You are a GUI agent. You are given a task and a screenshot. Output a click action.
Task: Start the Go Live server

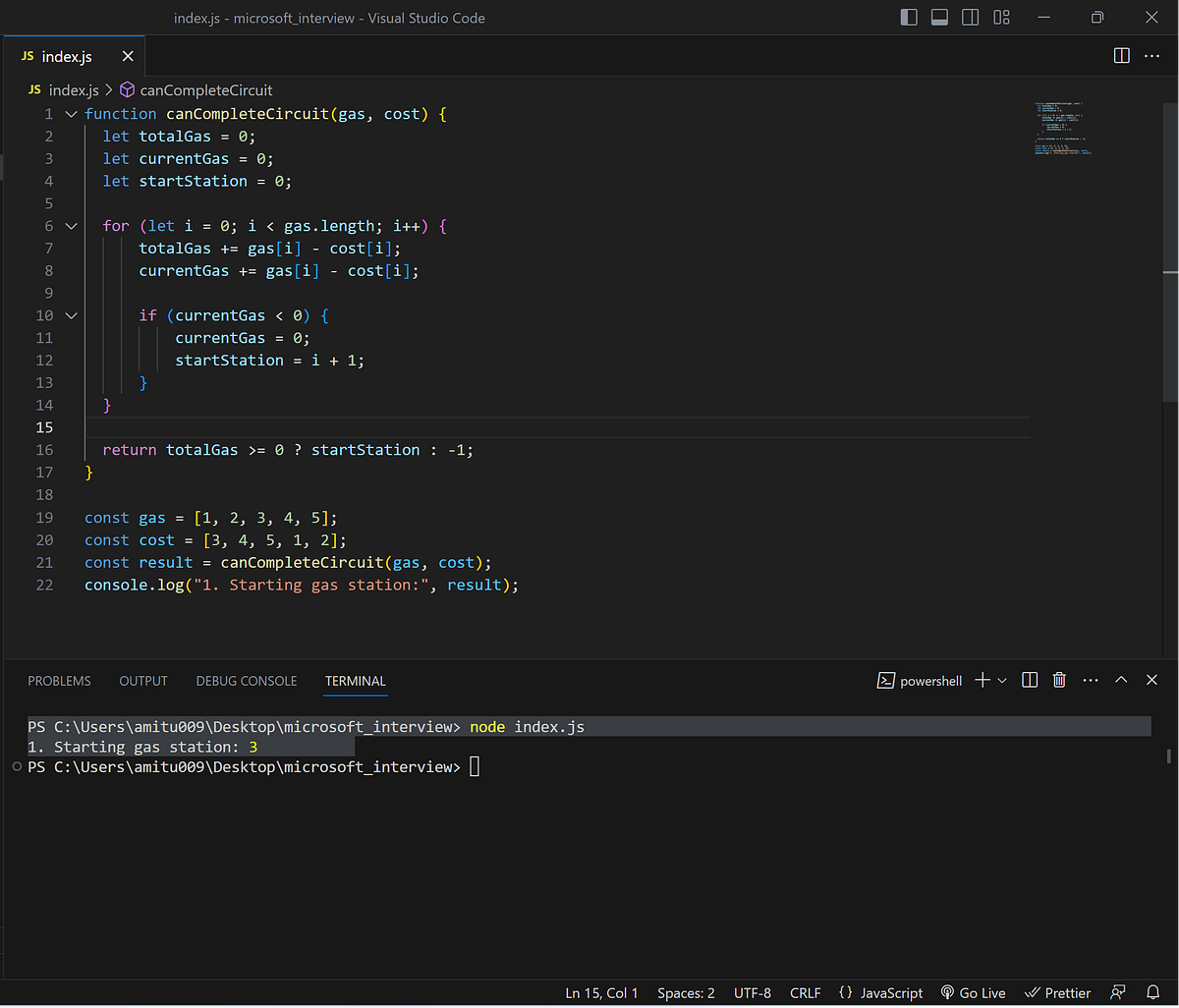[973, 993]
